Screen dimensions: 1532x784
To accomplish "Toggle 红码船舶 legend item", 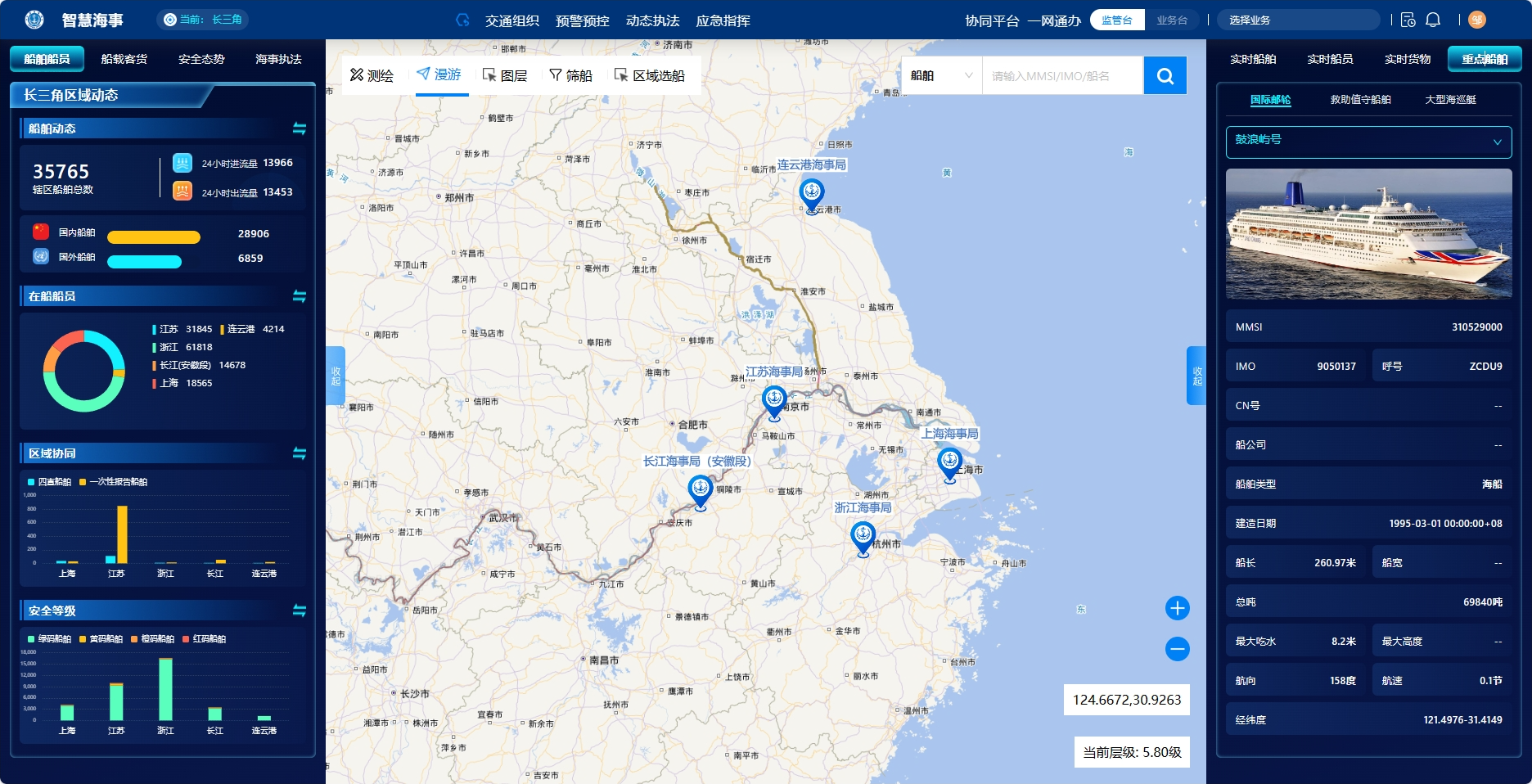I will (204, 639).
